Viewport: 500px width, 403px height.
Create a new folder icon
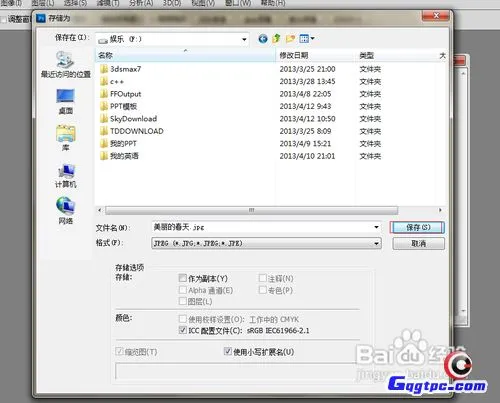290,39
